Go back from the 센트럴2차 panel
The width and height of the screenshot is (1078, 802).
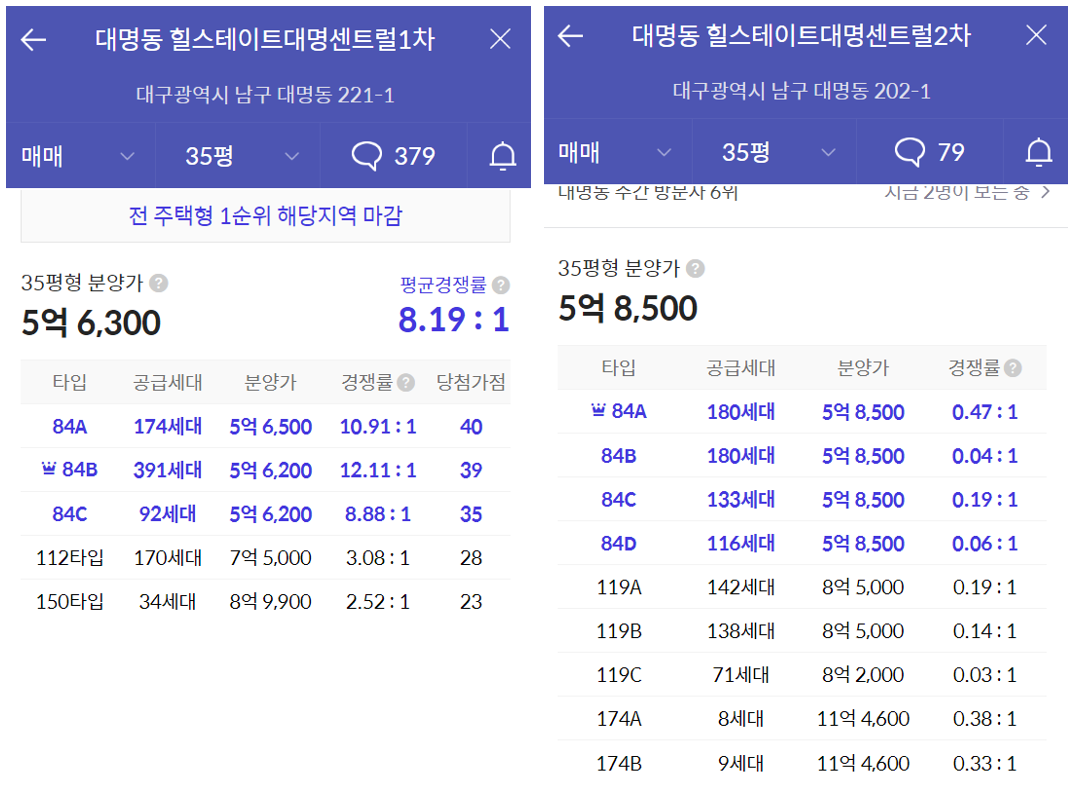pos(570,36)
